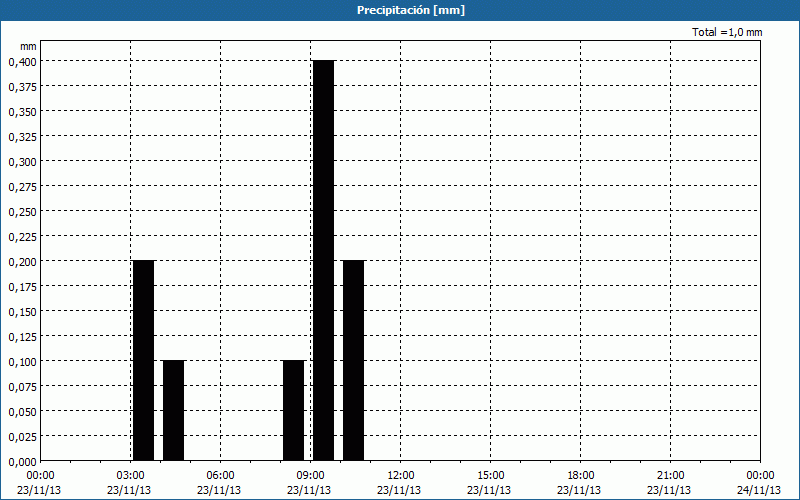Click the 23/11/13 date under 12:00
The image size is (800, 500).
click(x=399, y=490)
